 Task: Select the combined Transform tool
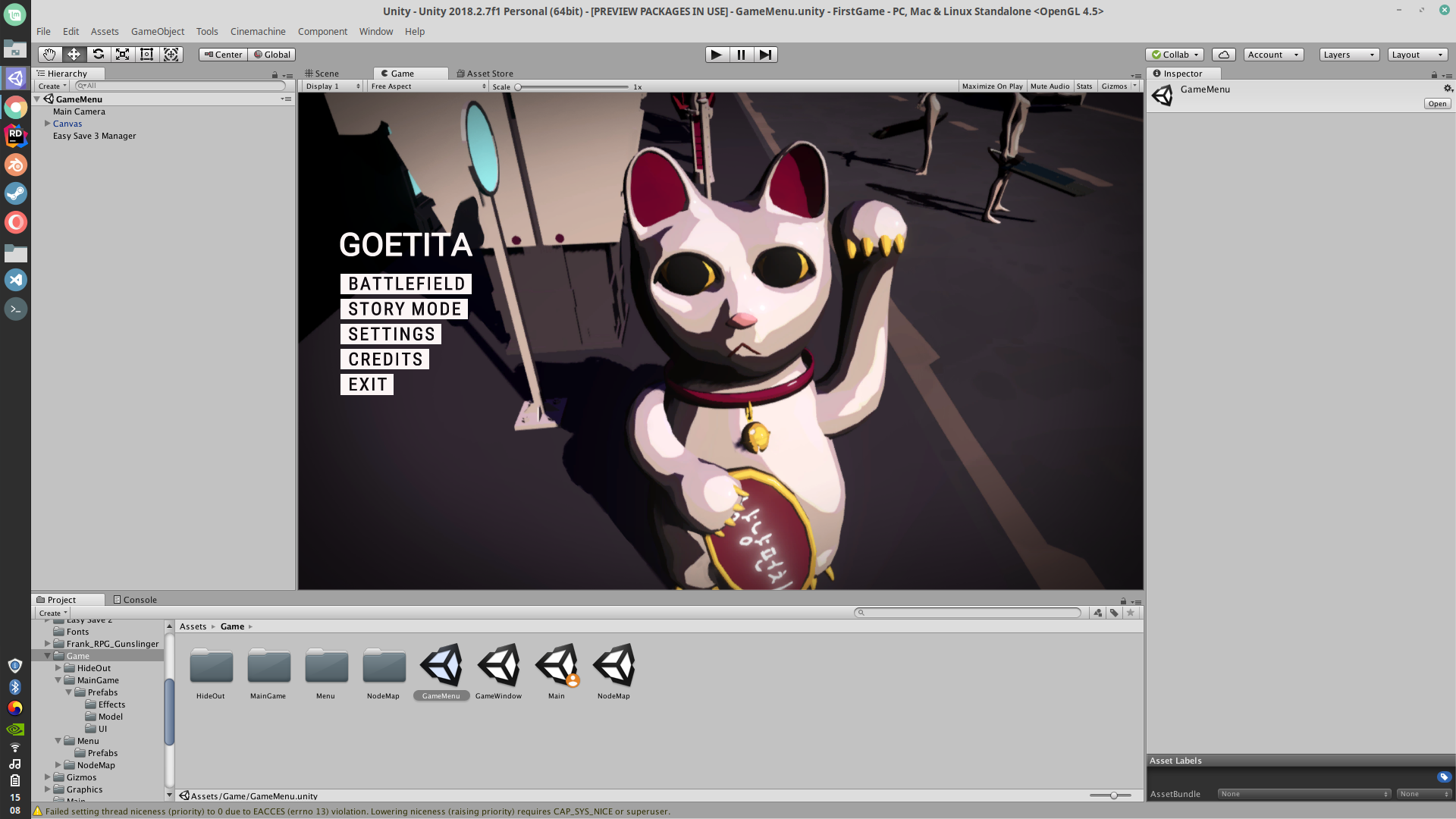[x=171, y=55]
